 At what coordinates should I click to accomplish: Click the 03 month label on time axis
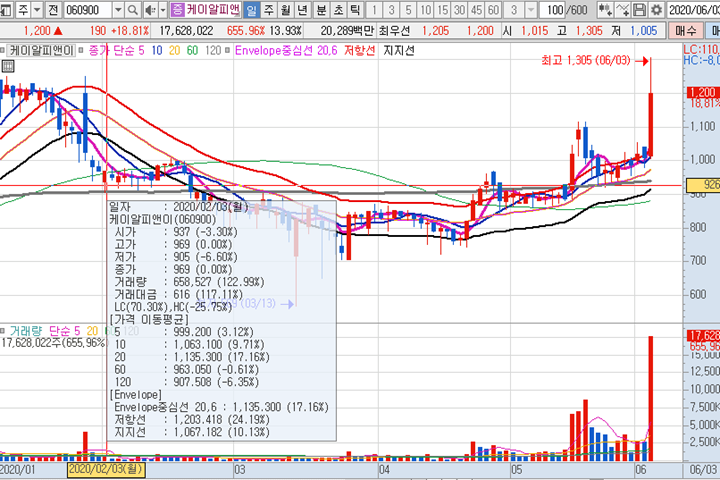239,469
